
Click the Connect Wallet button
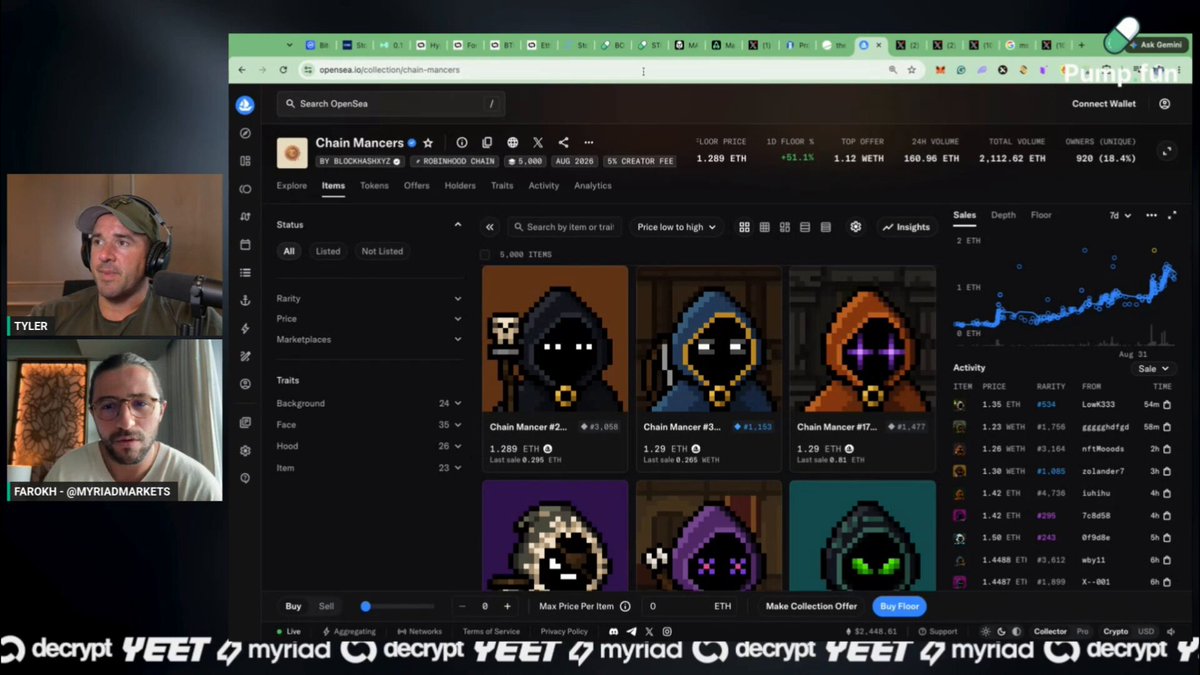point(1104,104)
